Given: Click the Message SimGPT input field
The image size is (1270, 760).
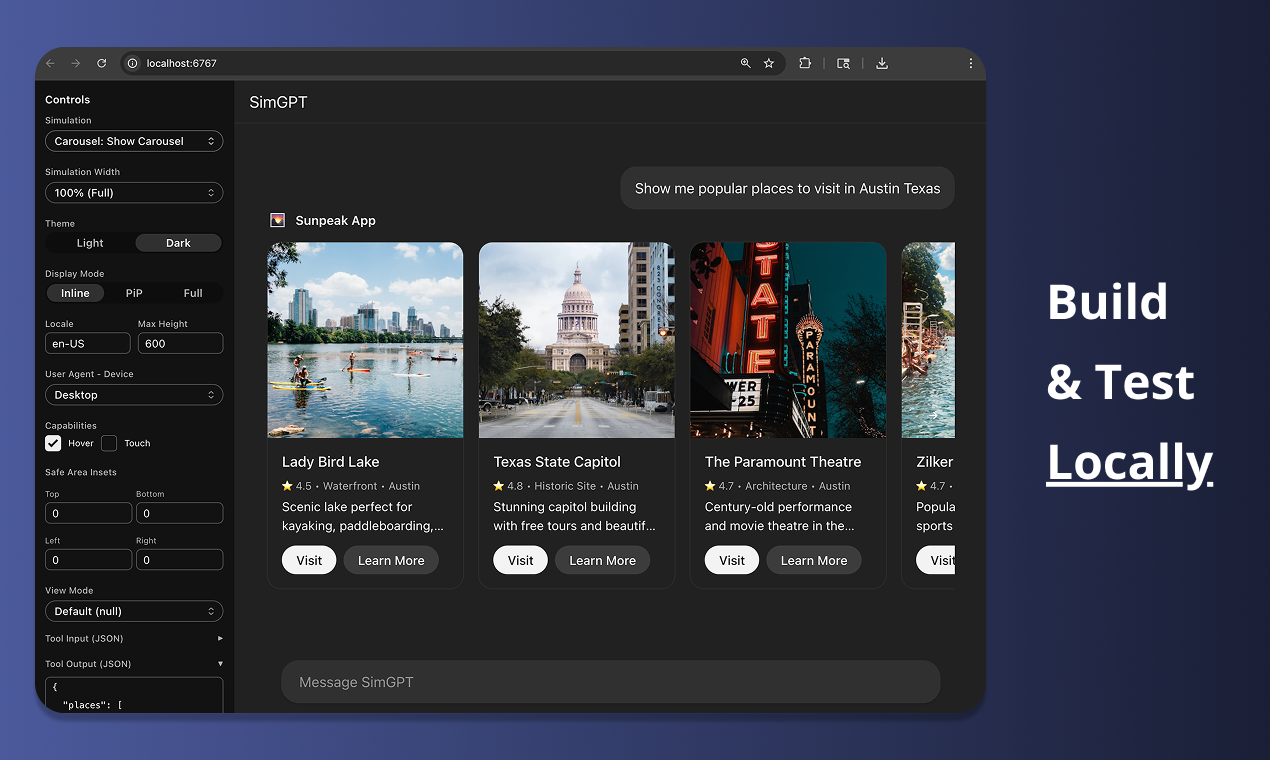Looking at the screenshot, I should [x=610, y=681].
